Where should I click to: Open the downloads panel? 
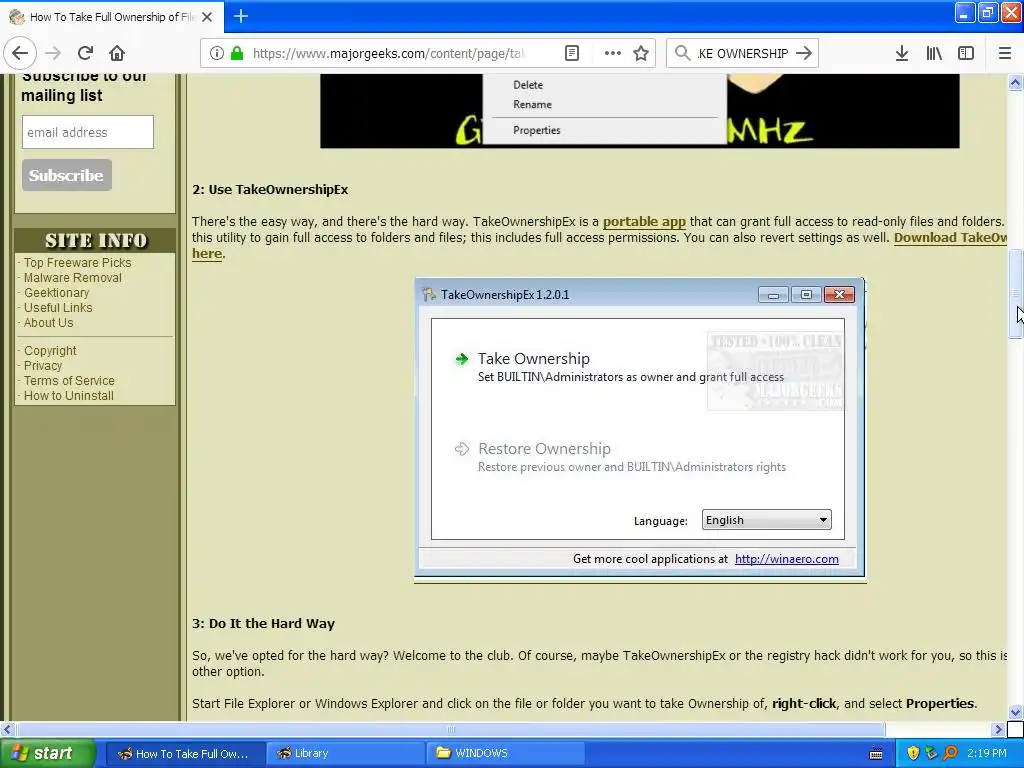click(902, 53)
